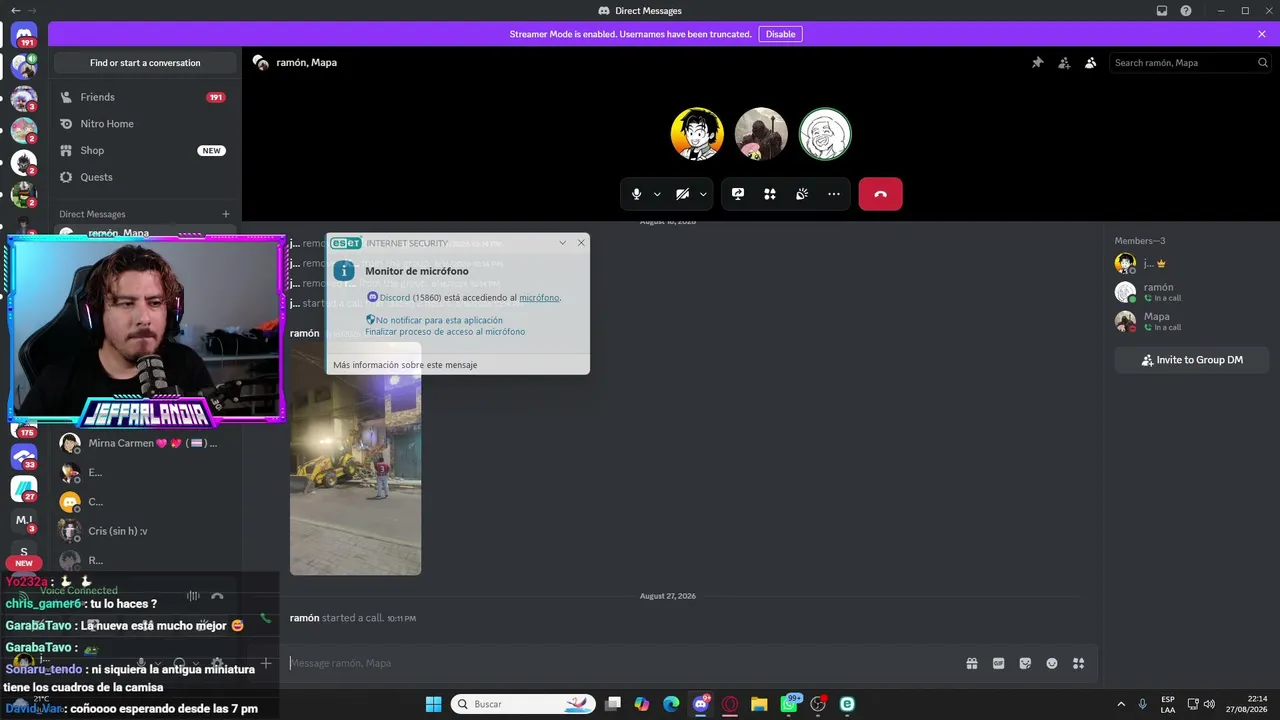Image resolution: width=1280 pixels, height=720 pixels.
Task: Open Discord inbox icon in title bar
Action: click(x=1162, y=11)
